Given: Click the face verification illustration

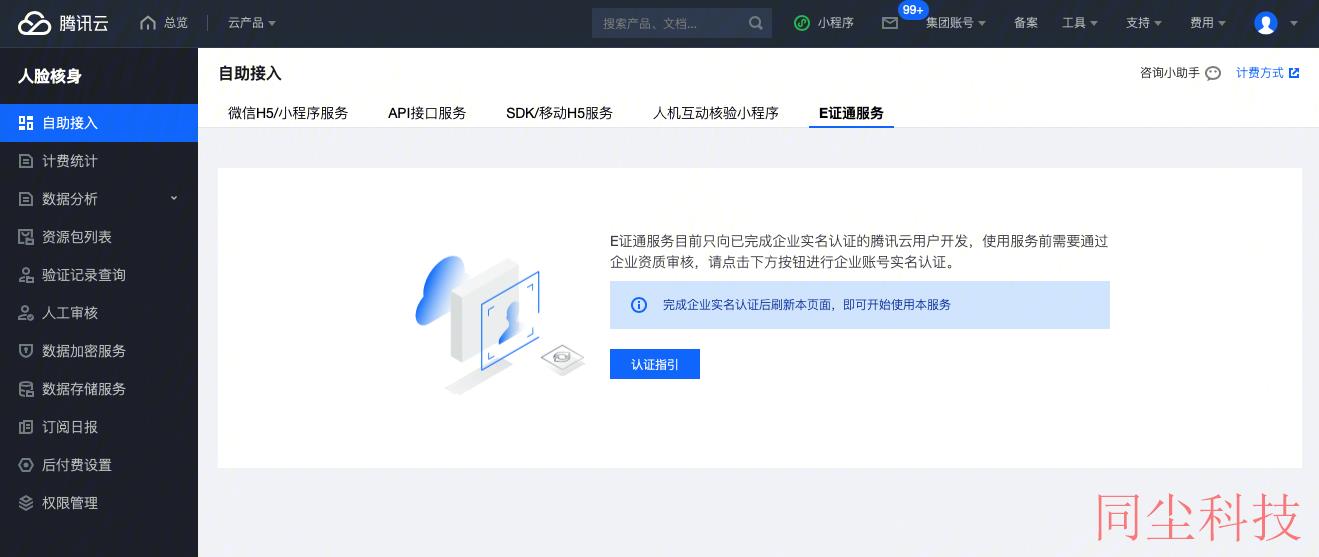Looking at the screenshot, I should tap(500, 323).
